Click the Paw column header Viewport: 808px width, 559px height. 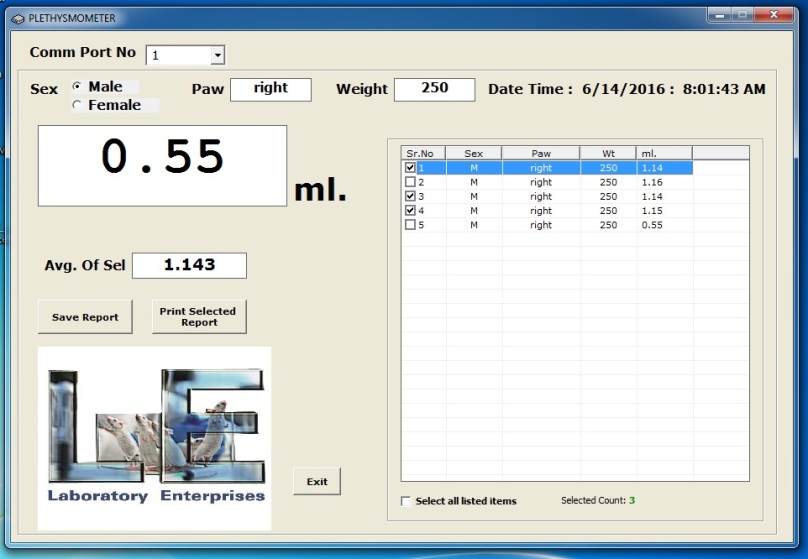pyautogui.click(x=541, y=153)
